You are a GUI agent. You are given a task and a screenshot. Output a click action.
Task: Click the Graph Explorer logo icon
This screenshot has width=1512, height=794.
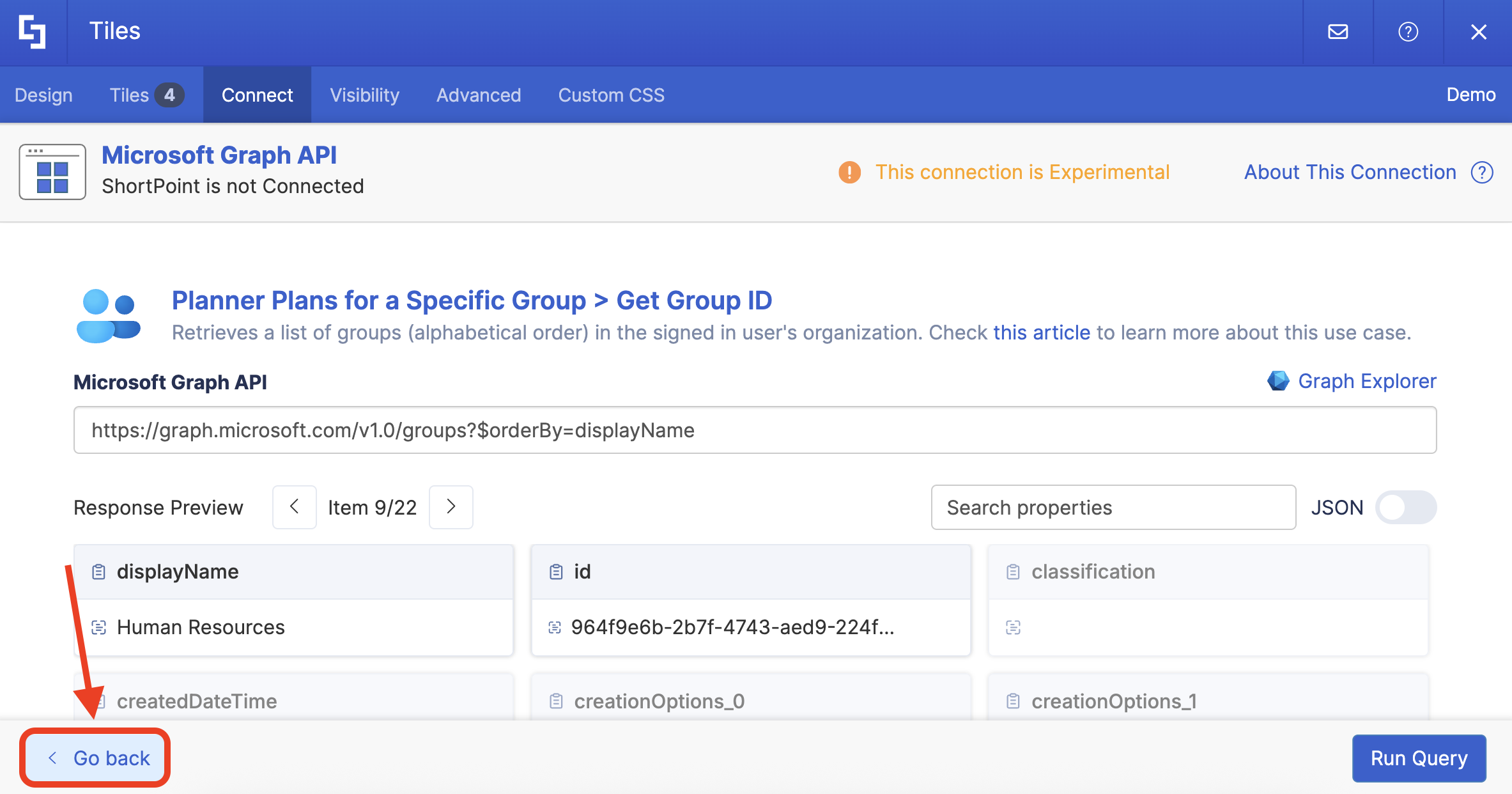point(1278,381)
